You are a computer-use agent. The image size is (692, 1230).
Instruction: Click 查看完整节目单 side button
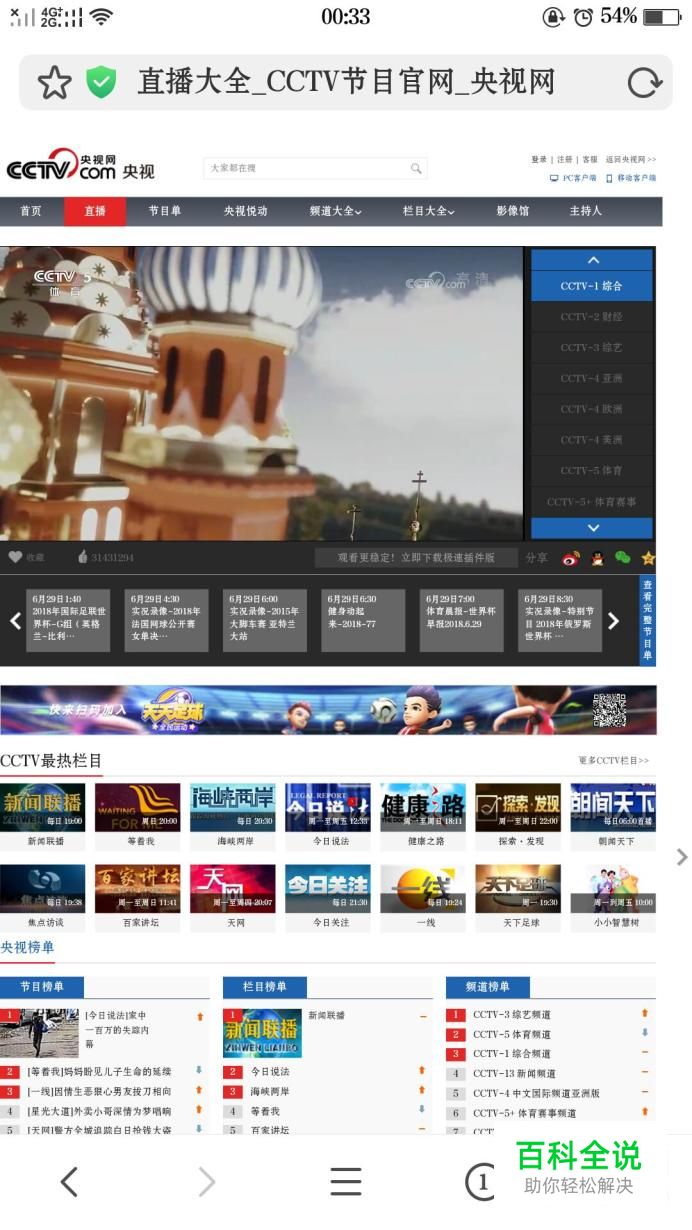[x=647, y=620]
